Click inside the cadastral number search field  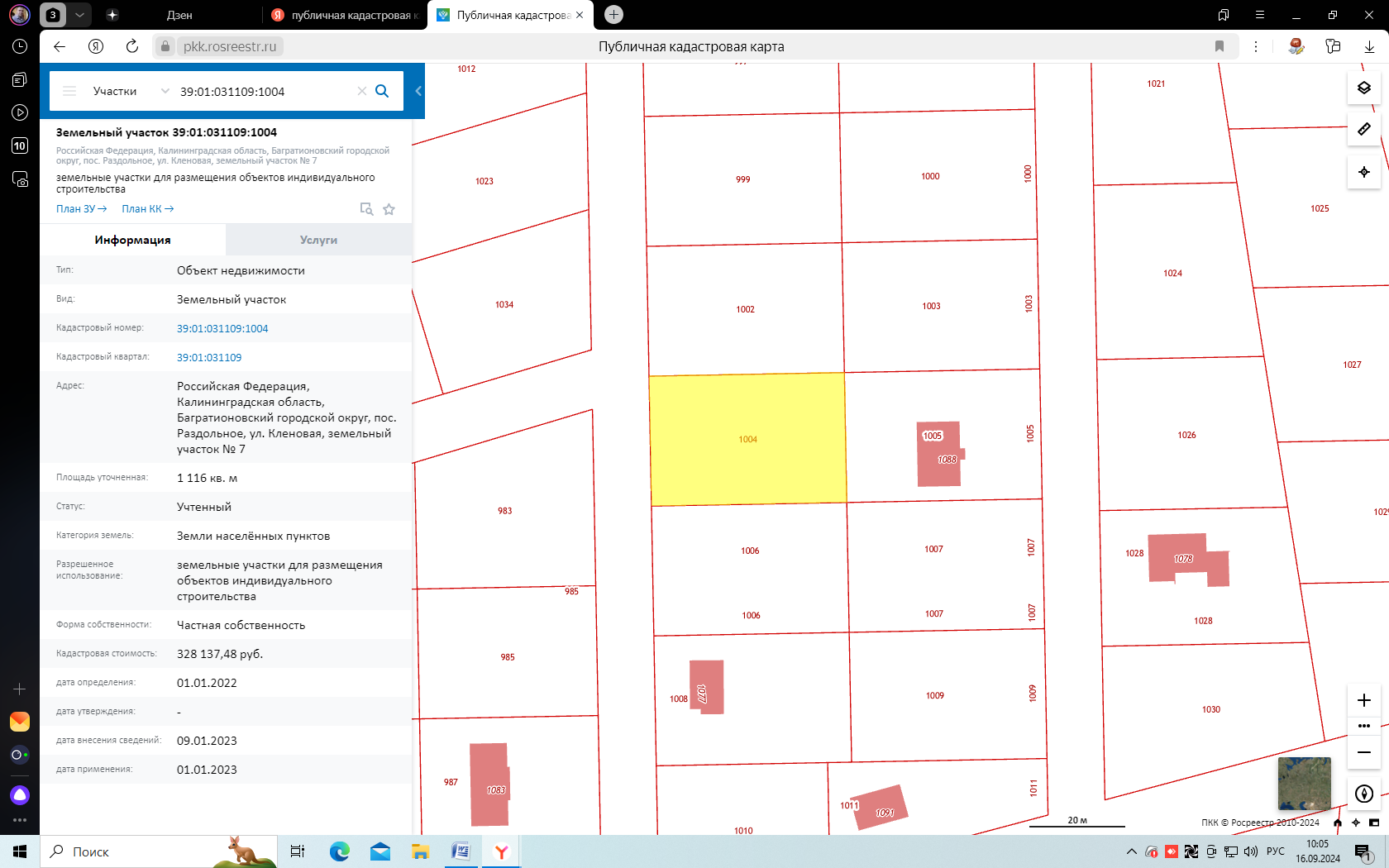click(265, 91)
